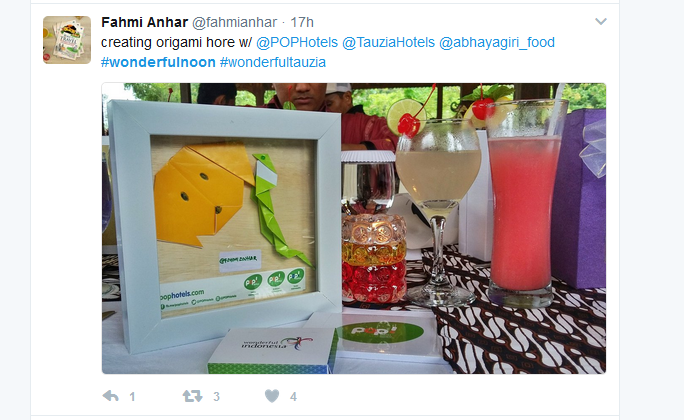Screen dimensions: 684x420
Task: Click the reply count number 1
Action: tap(132, 396)
